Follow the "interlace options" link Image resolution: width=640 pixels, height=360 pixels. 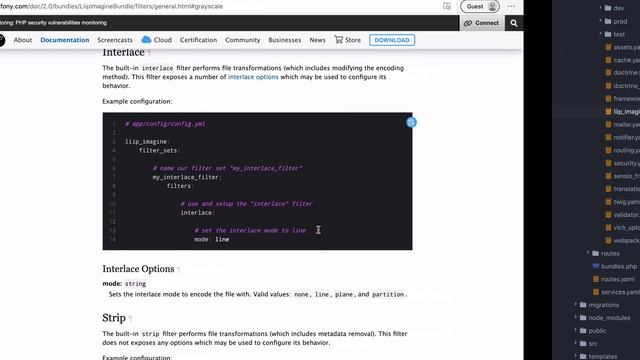253,77
